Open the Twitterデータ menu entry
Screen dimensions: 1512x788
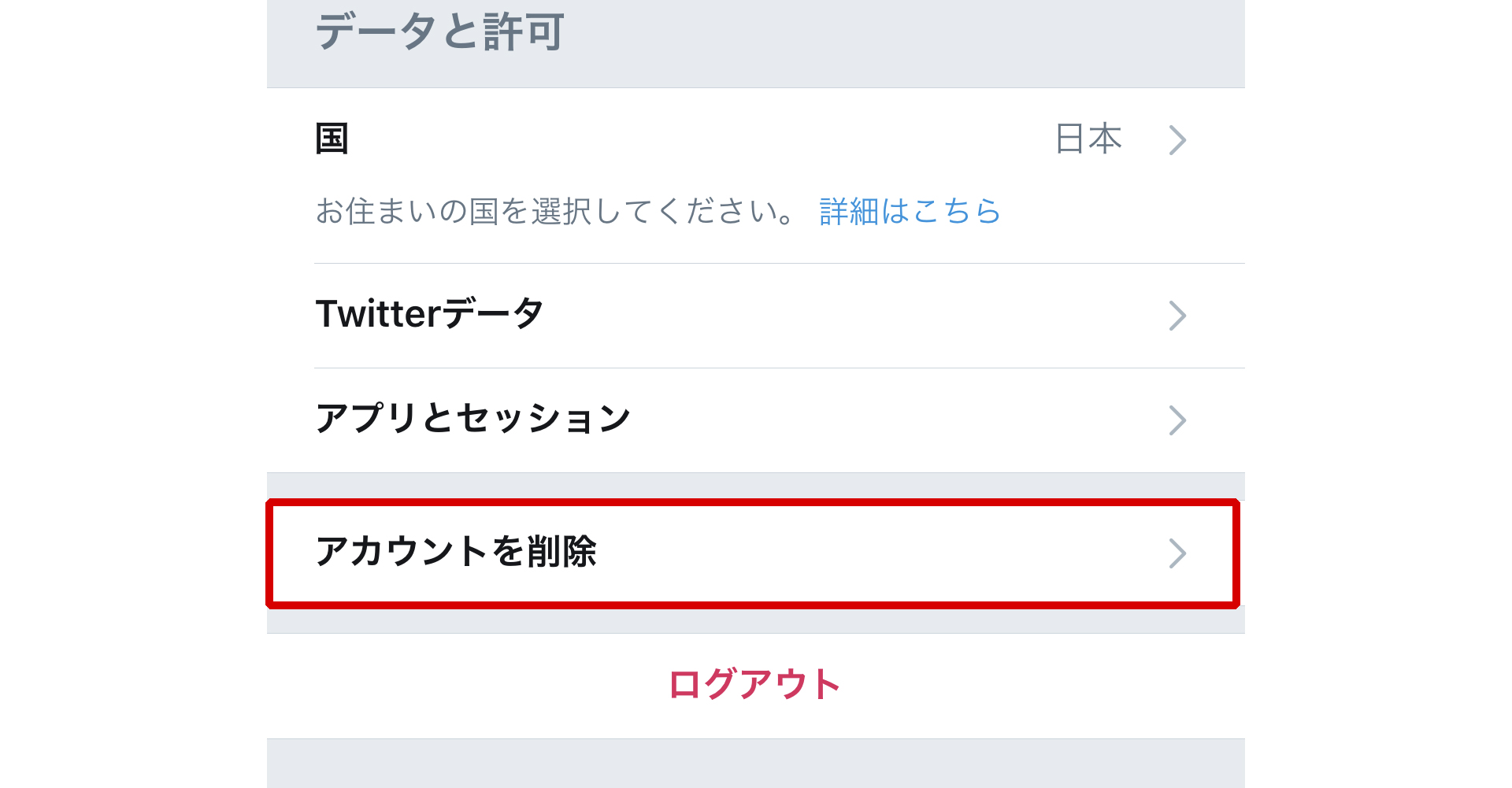430,314
